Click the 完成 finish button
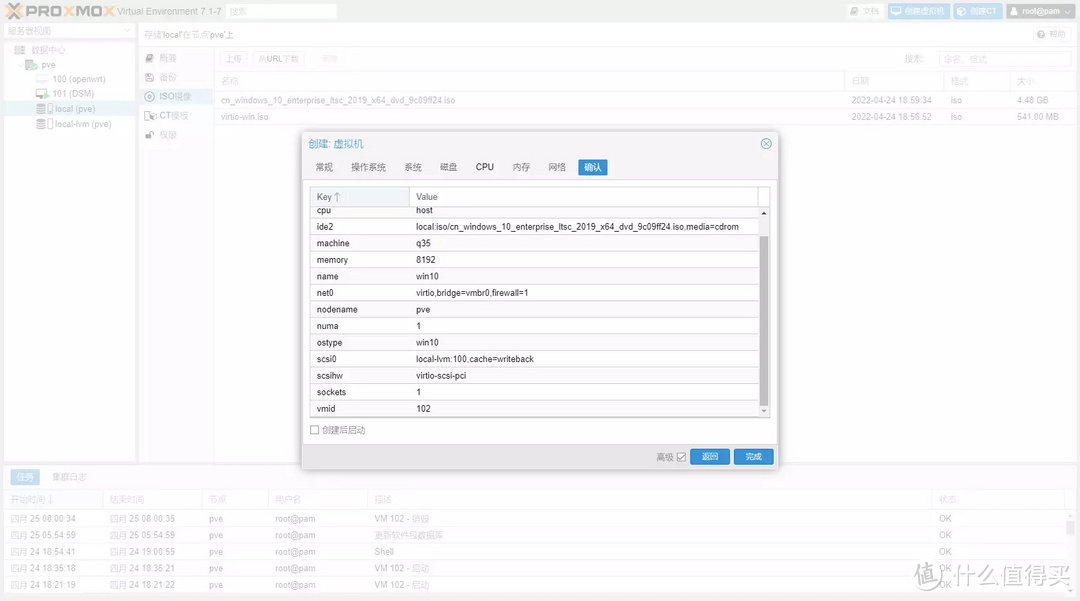1080x601 pixels. click(x=754, y=456)
